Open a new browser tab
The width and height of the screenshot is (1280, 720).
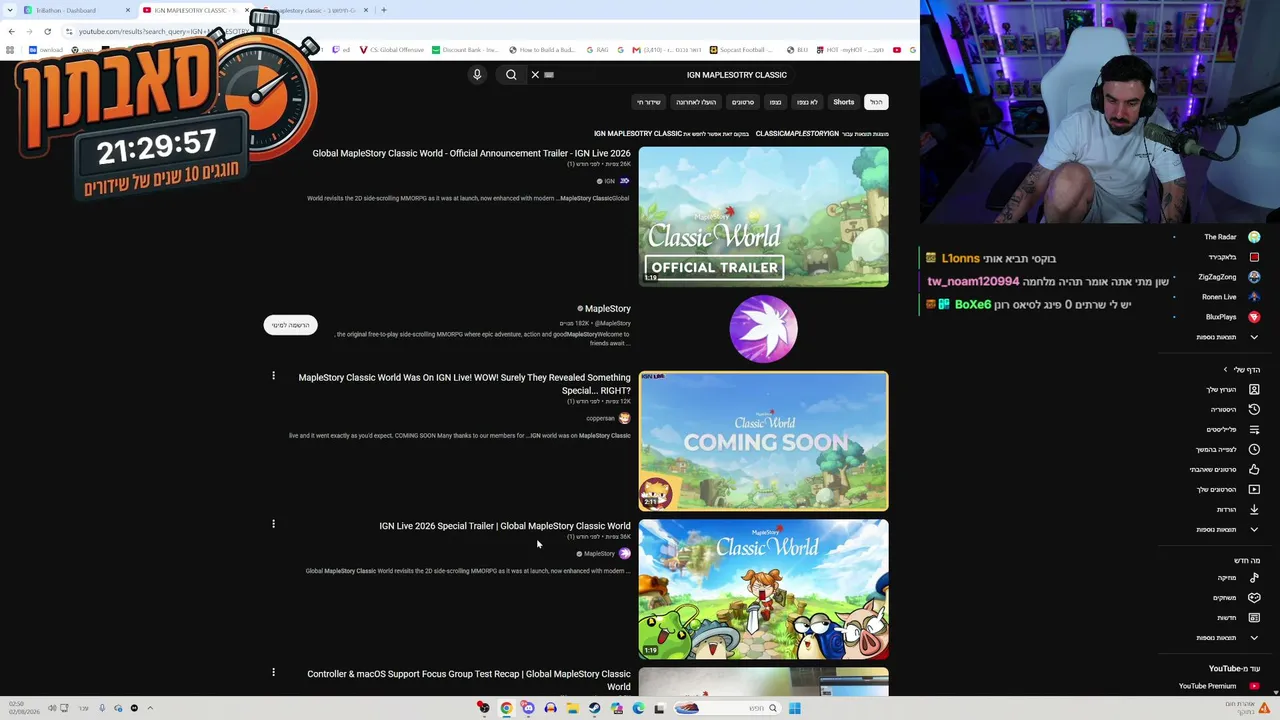click(x=384, y=10)
